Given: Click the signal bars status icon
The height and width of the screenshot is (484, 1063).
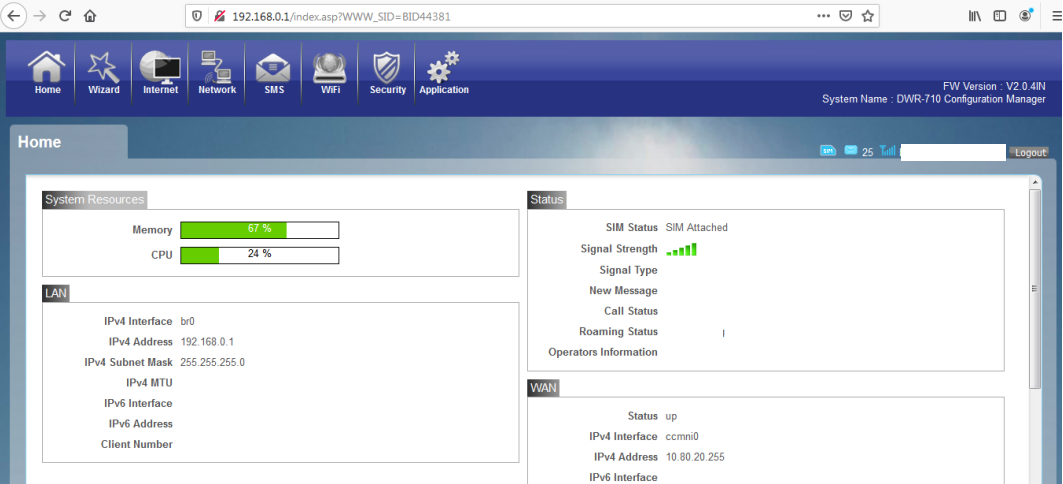Looking at the screenshot, I should (x=887, y=150).
